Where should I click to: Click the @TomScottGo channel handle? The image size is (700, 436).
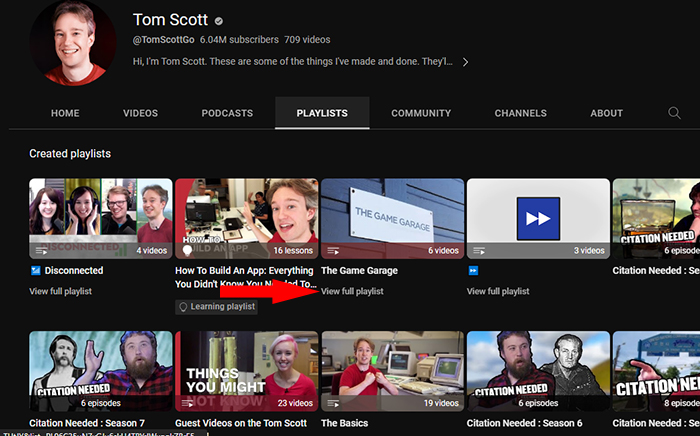coord(163,40)
